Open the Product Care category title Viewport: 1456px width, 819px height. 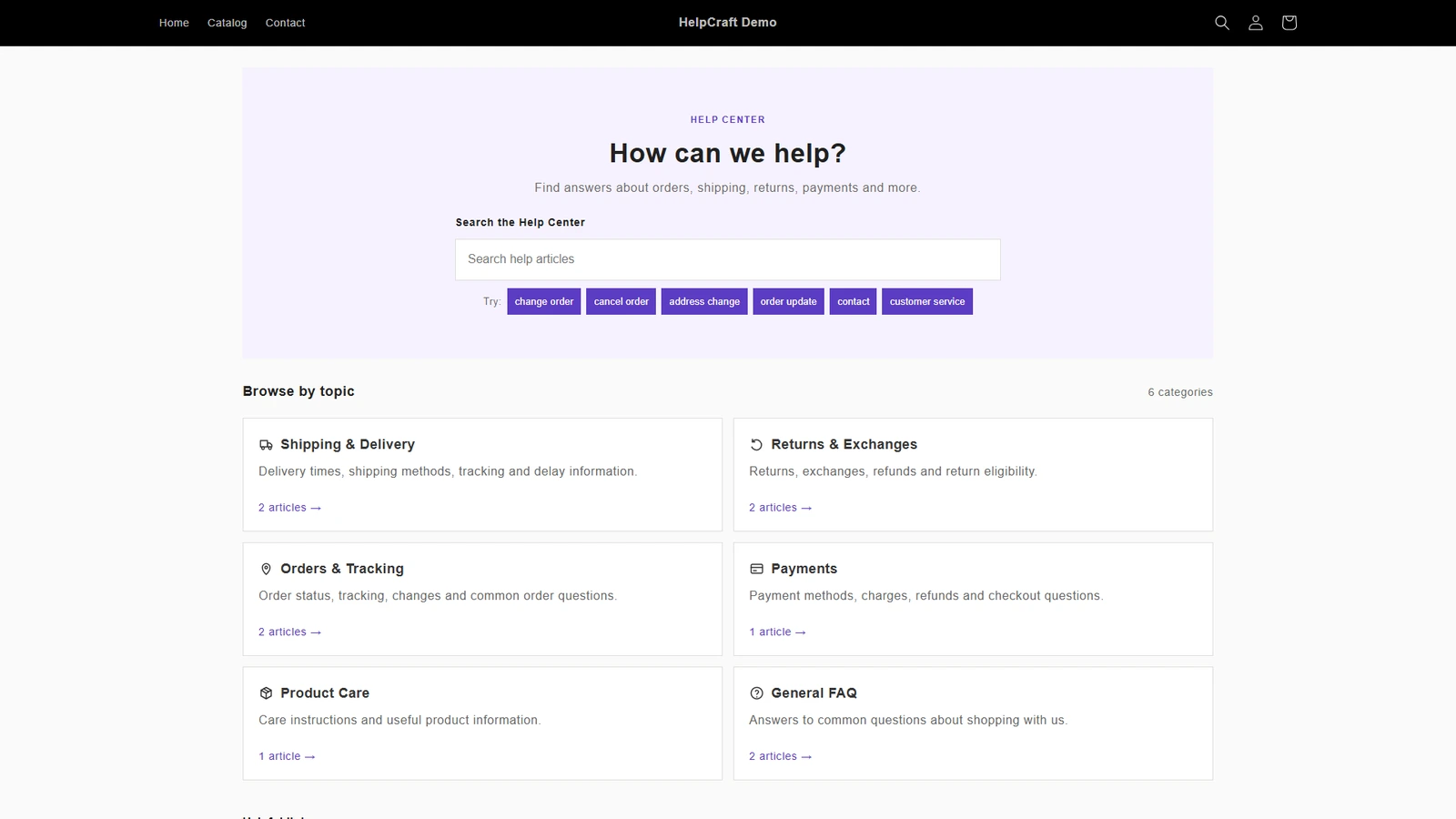[x=325, y=693]
